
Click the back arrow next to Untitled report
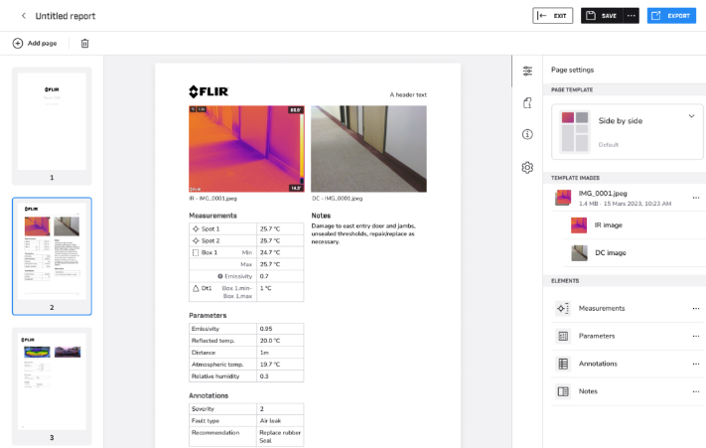23,16
